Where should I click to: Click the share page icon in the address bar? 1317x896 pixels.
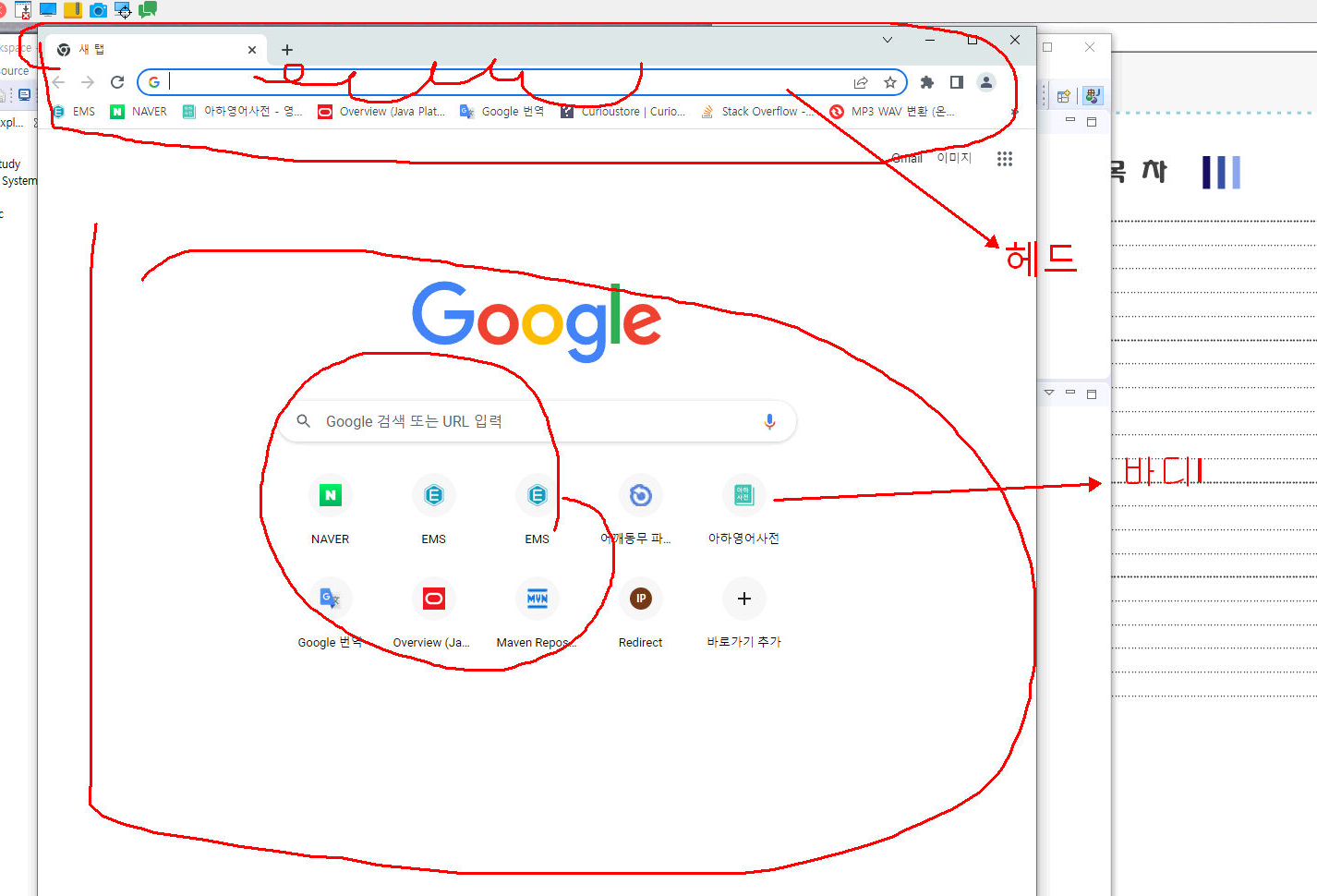[x=861, y=82]
